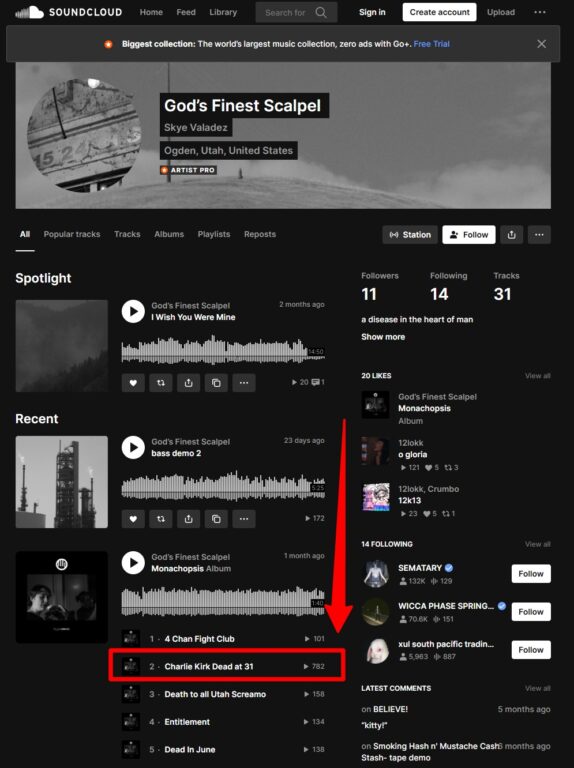Image resolution: width=574 pixels, height=768 pixels.
Task: Dismiss the Go+ promotion banner
Action: [541, 44]
